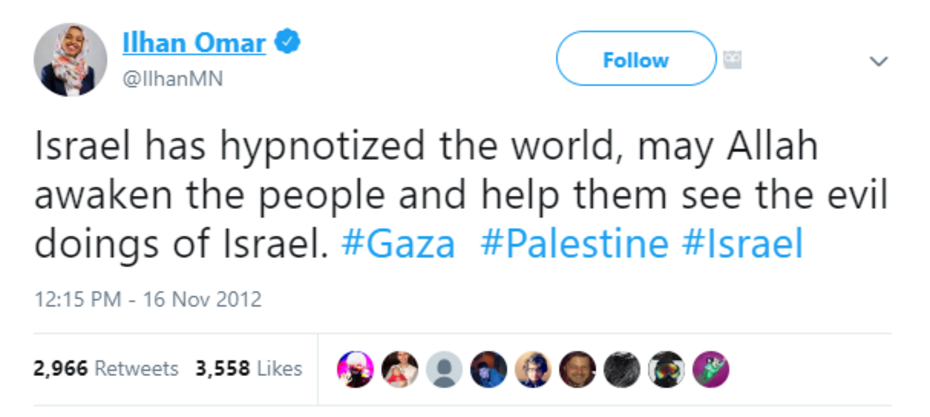Viewport: 930px width, 417px height.
Task: Click the default gray silhouette liker avatar
Action: click(442, 369)
